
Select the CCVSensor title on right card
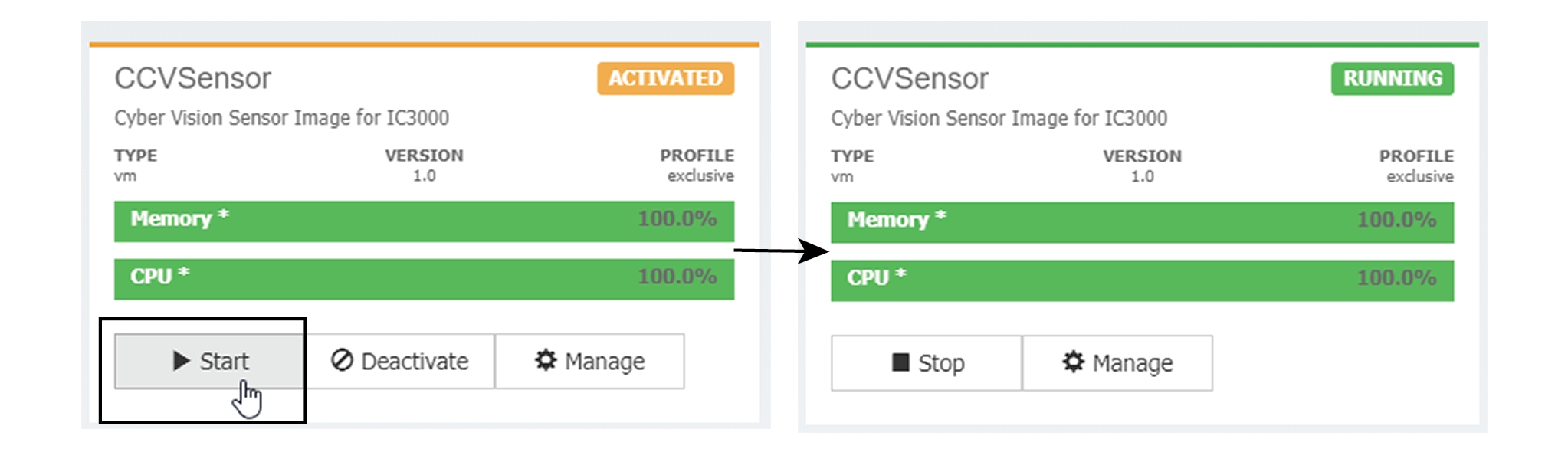(908, 77)
